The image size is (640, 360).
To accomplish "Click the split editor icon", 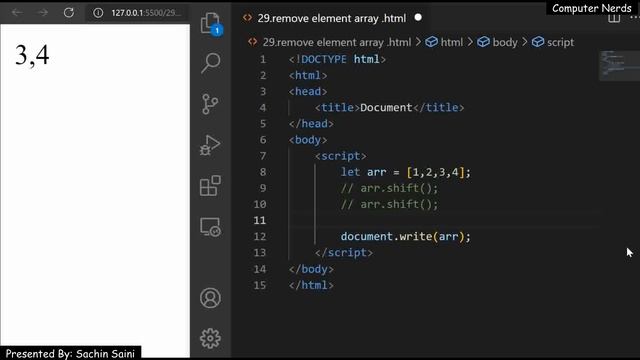I will point(614,19).
